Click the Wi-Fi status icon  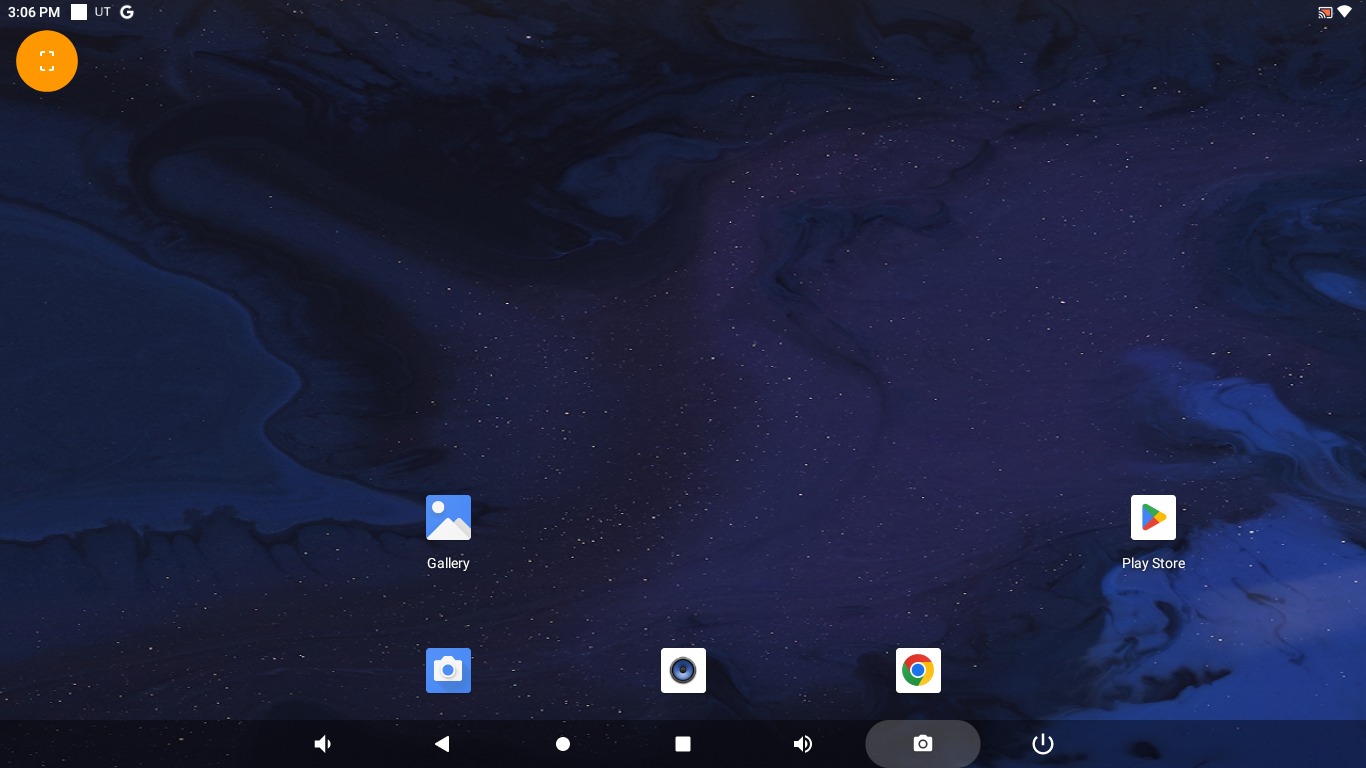[1344, 12]
